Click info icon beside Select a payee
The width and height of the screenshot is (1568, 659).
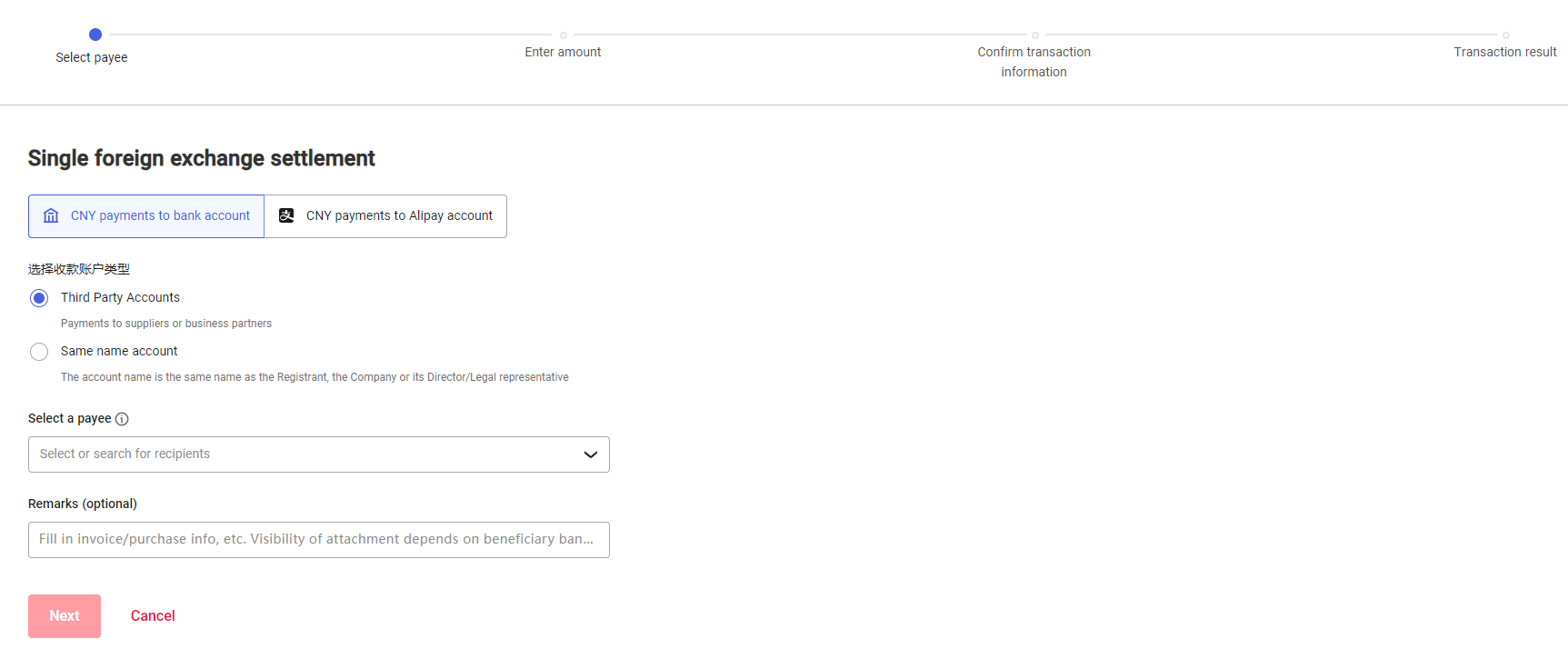[122, 419]
